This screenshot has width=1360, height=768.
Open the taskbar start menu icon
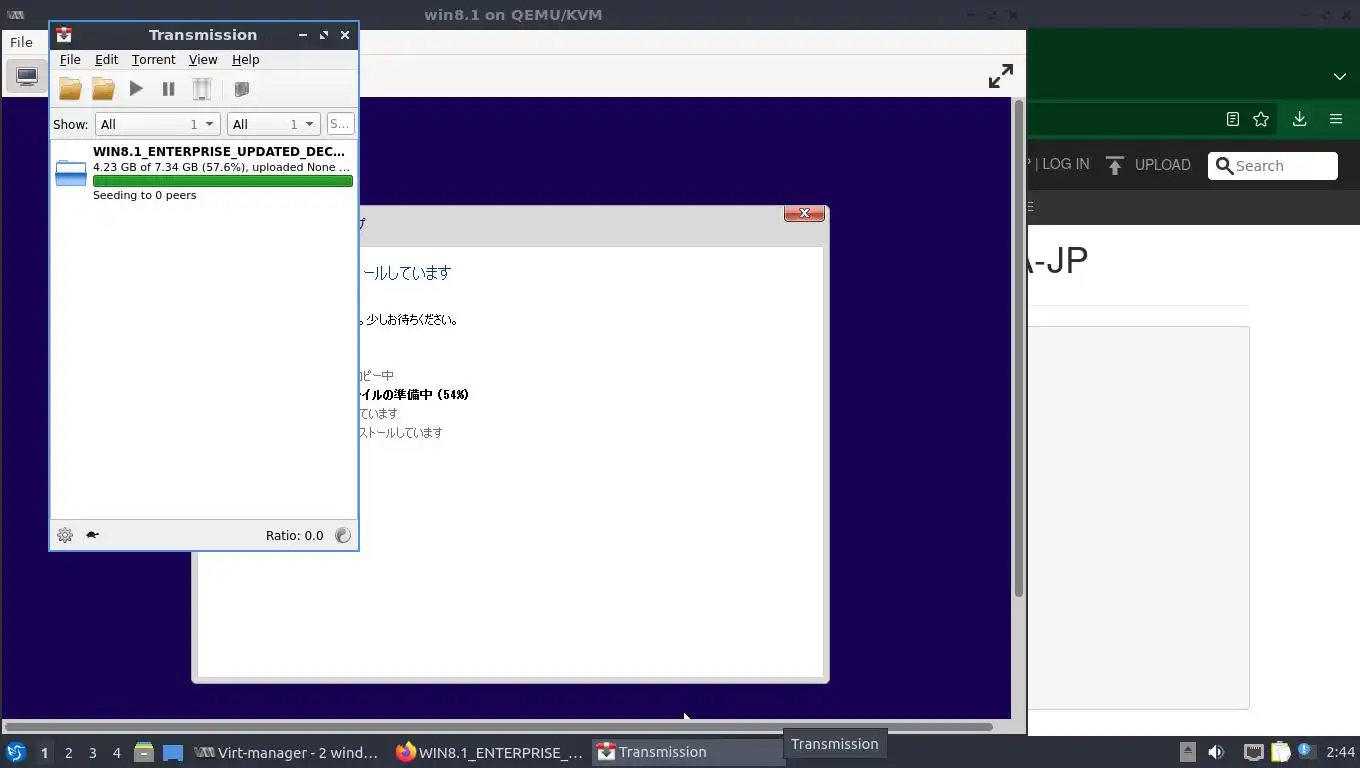(x=15, y=752)
